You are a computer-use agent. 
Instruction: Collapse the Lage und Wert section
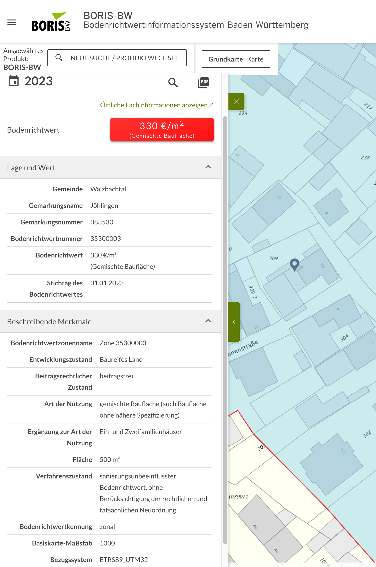208,167
